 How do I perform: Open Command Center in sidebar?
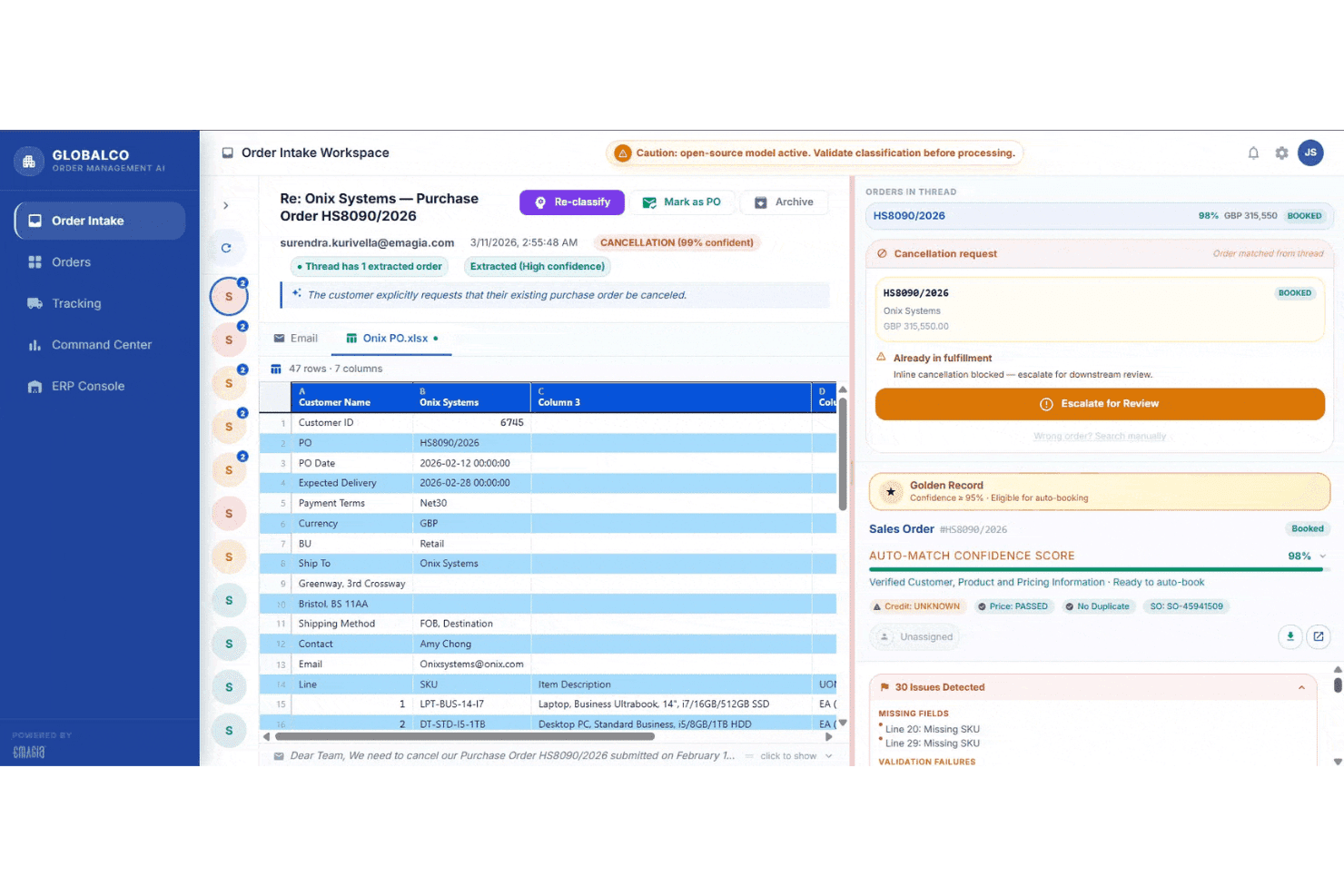click(100, 345)
